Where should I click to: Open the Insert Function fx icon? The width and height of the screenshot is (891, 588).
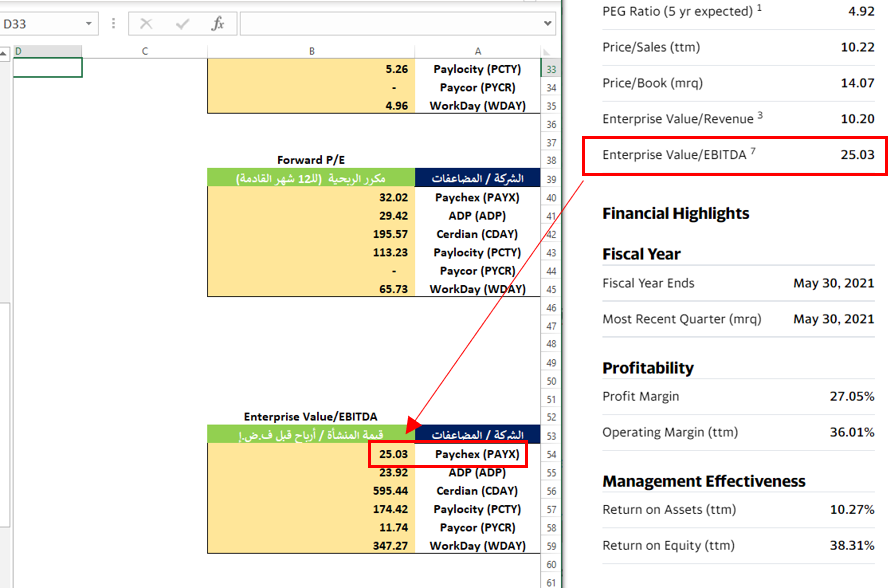tap(218, 23)
